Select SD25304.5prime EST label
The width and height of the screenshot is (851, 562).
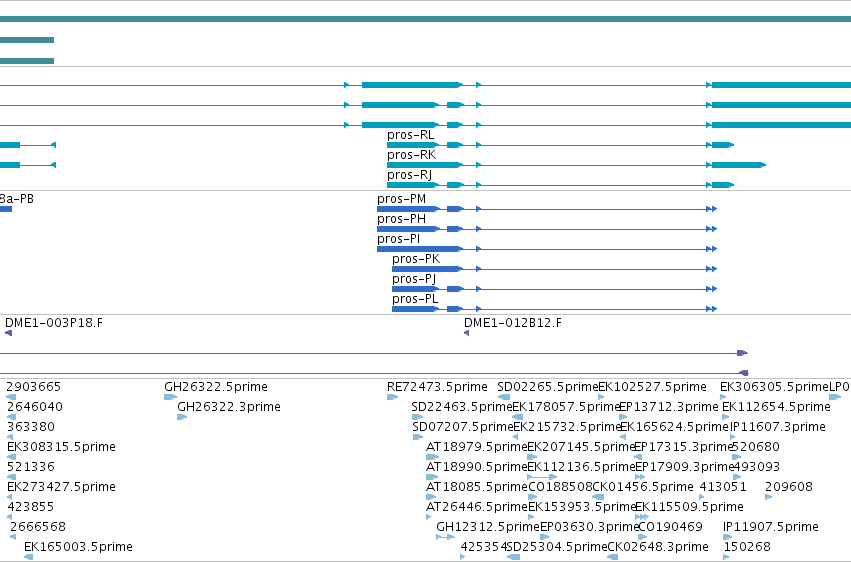(557, 547)
